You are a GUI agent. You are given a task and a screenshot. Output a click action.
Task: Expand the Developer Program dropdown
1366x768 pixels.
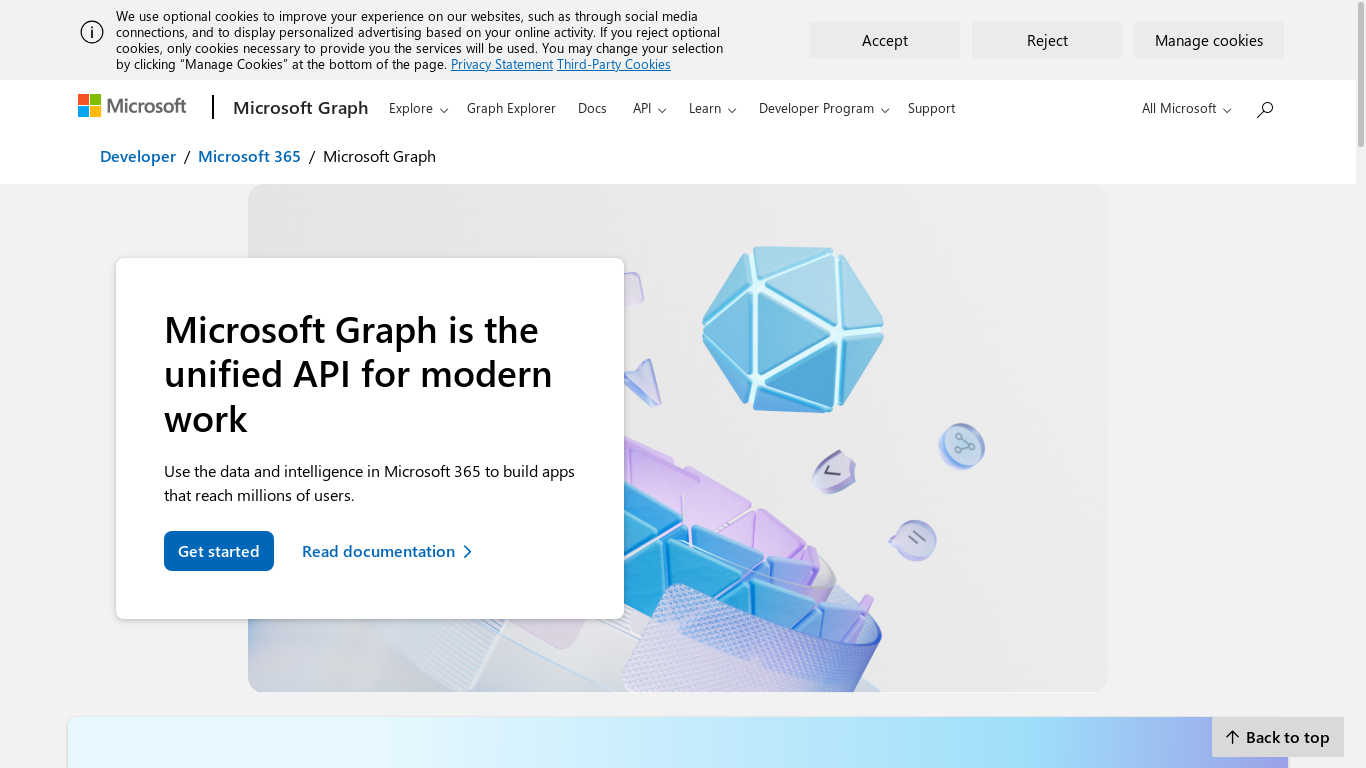[x=824, y=108]
